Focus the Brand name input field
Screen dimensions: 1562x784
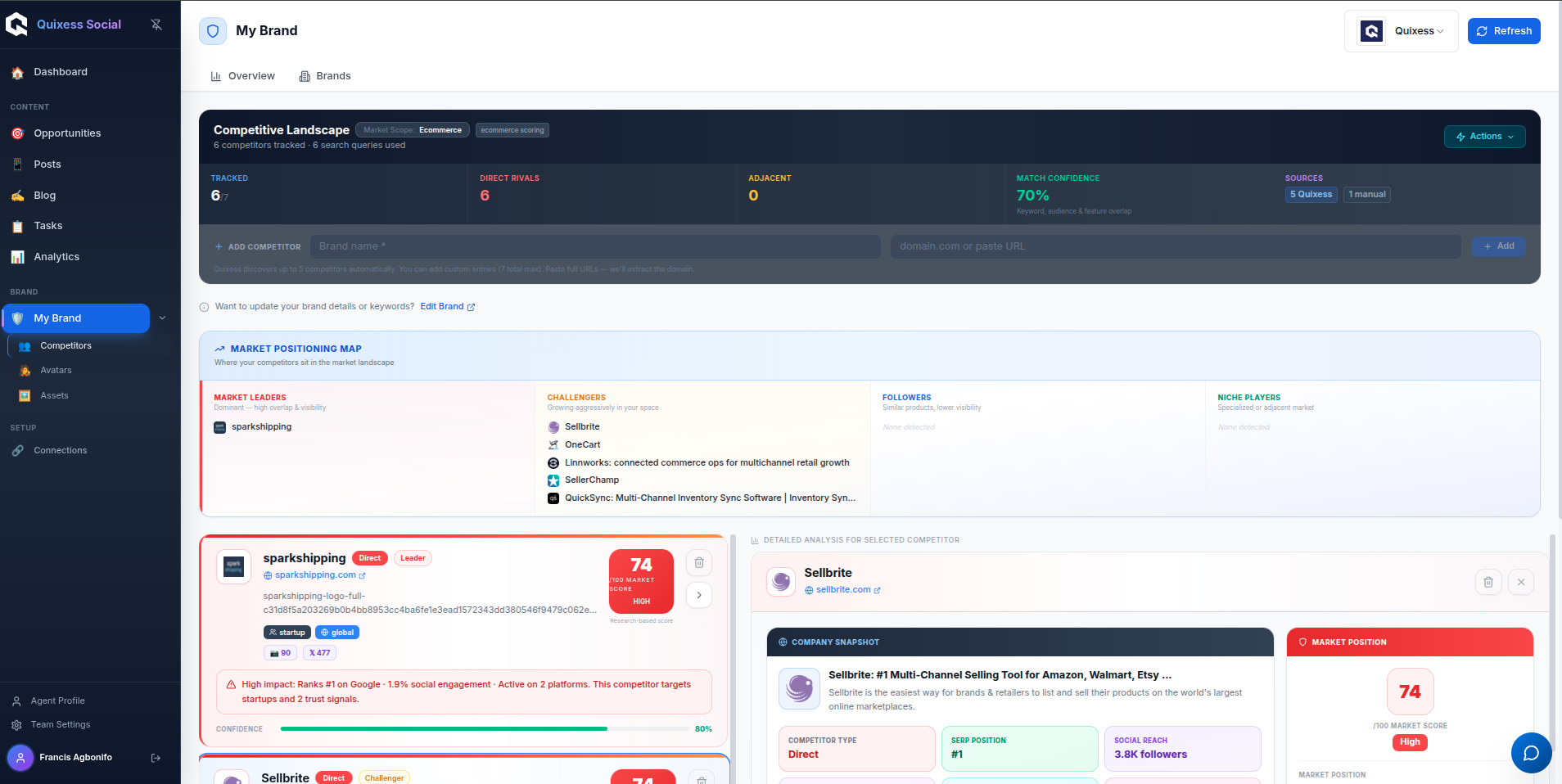click(595, 246)
